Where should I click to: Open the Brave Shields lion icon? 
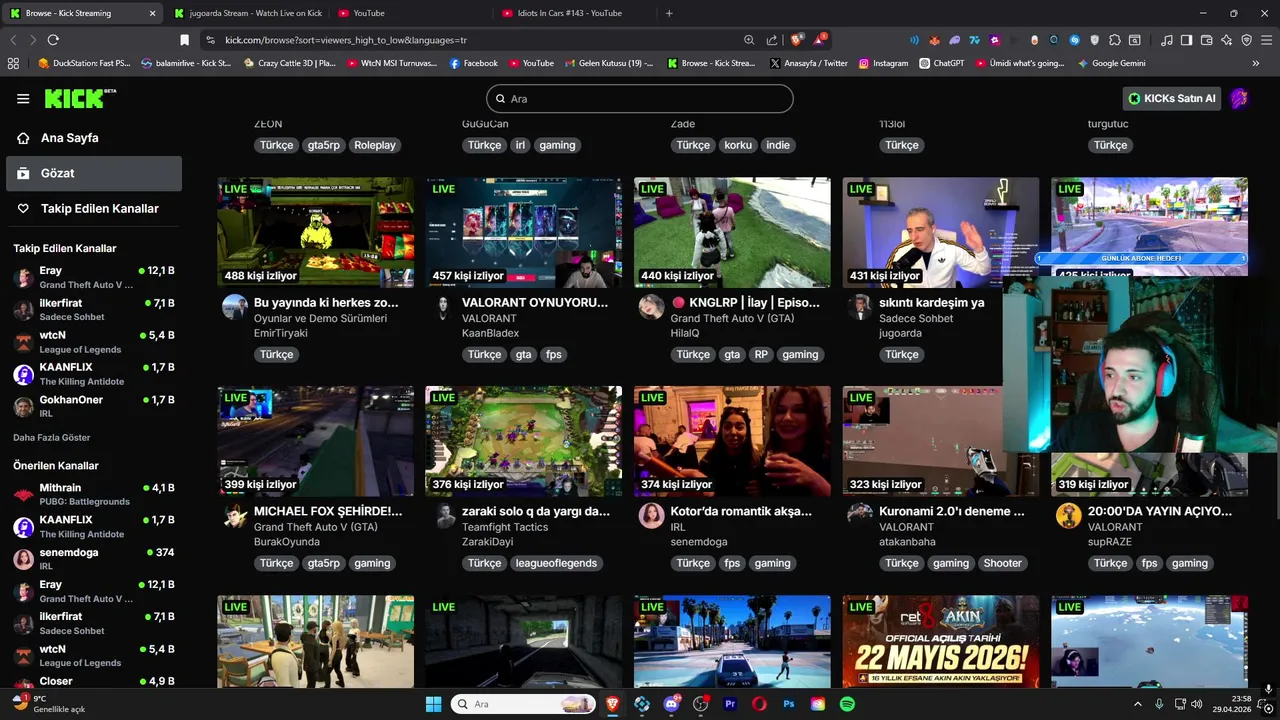coord(797,40)
